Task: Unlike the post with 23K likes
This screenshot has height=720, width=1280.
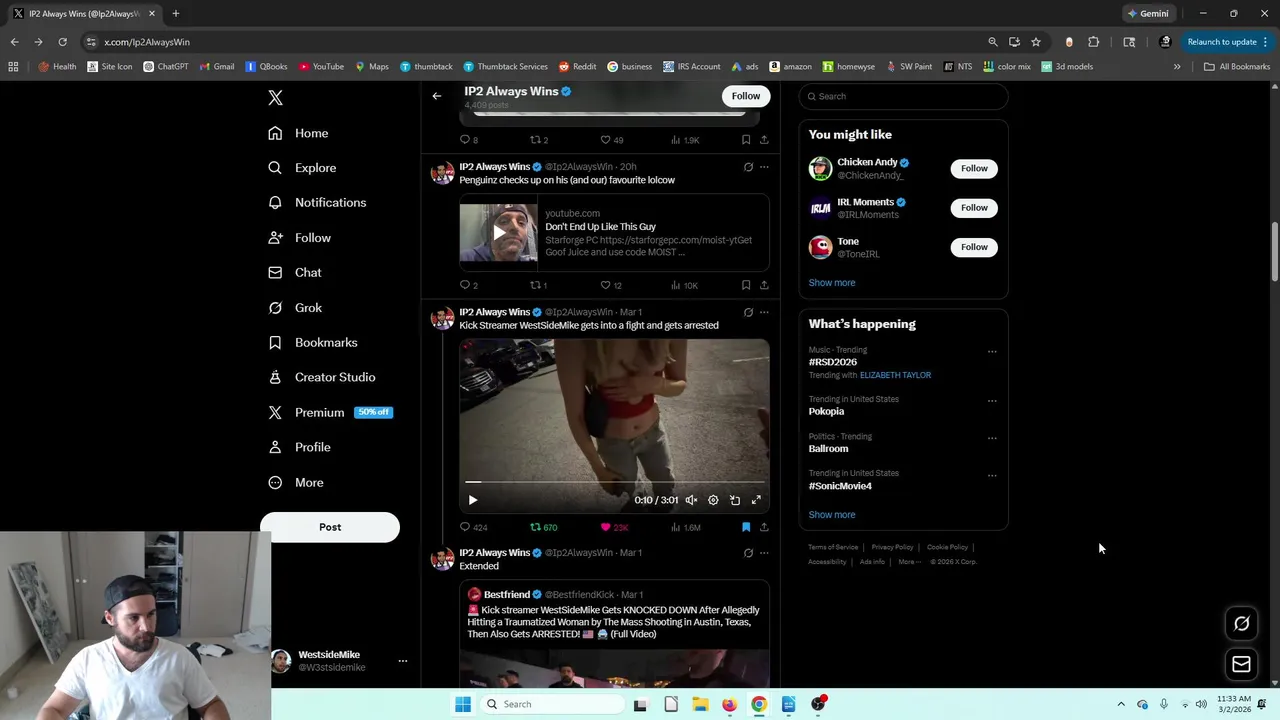Action: [614, 527]
